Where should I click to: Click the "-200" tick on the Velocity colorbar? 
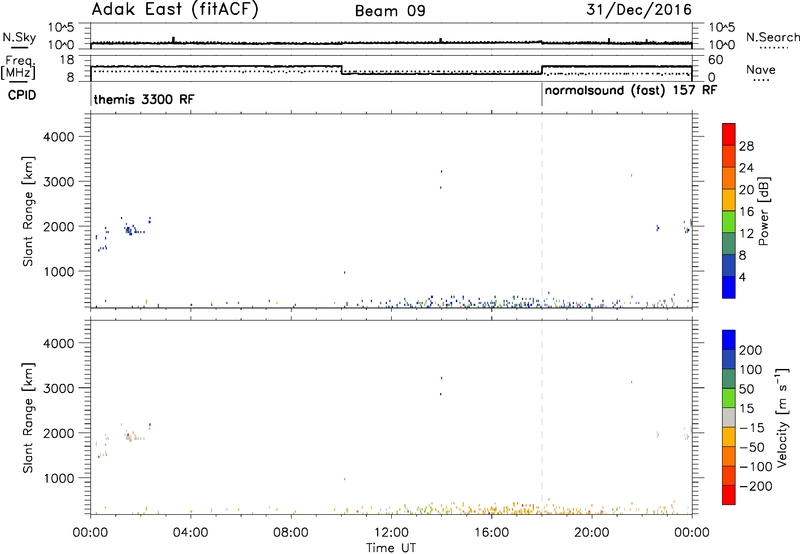(x=754, y=486)
